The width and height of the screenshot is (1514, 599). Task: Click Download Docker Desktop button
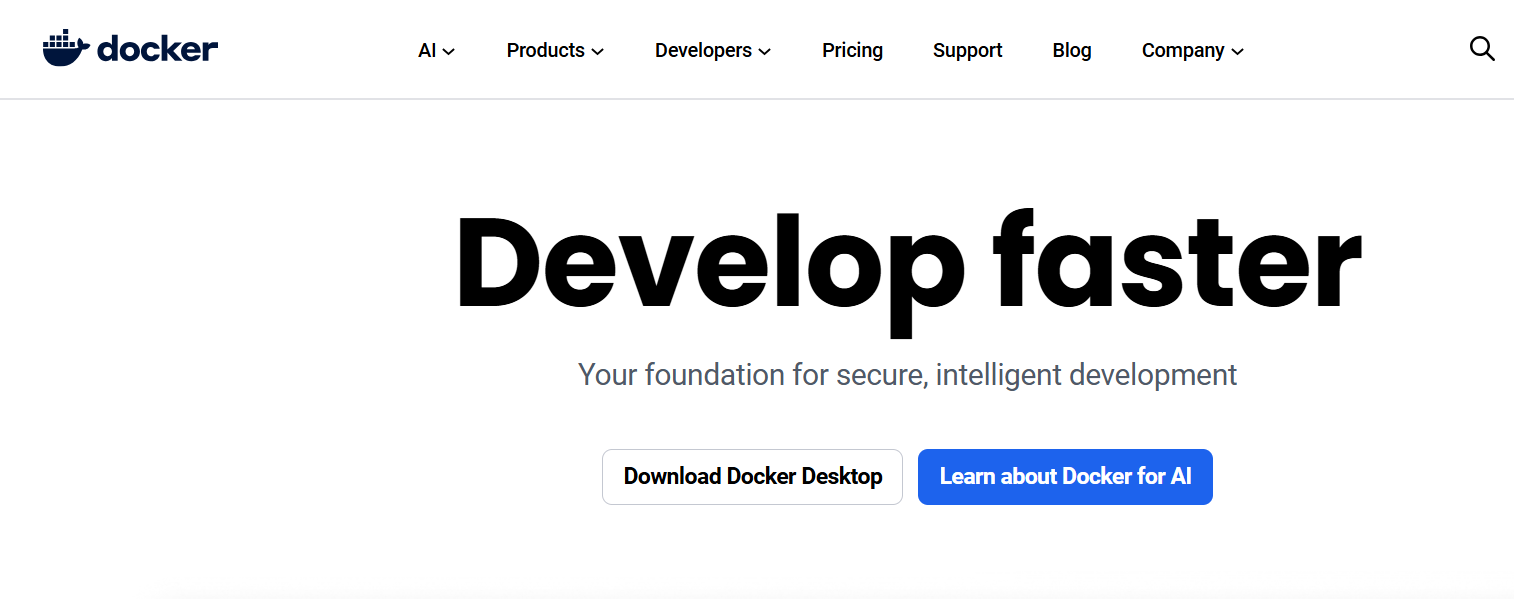click(752, 477)
